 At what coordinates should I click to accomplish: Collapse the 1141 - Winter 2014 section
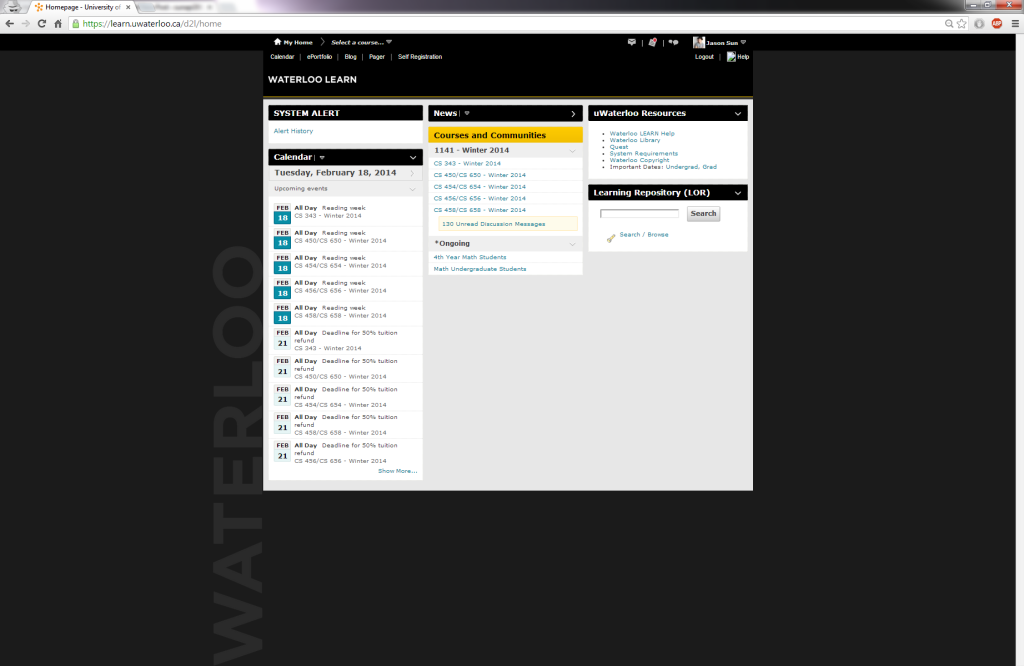[572, 150]
